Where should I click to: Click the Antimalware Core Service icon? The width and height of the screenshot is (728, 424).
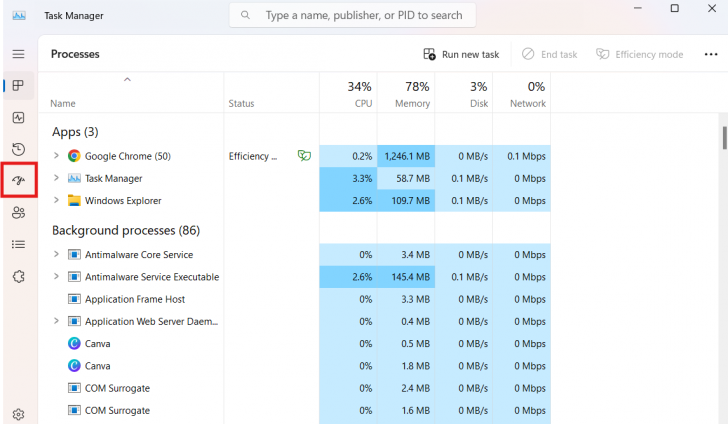[74, 254]
